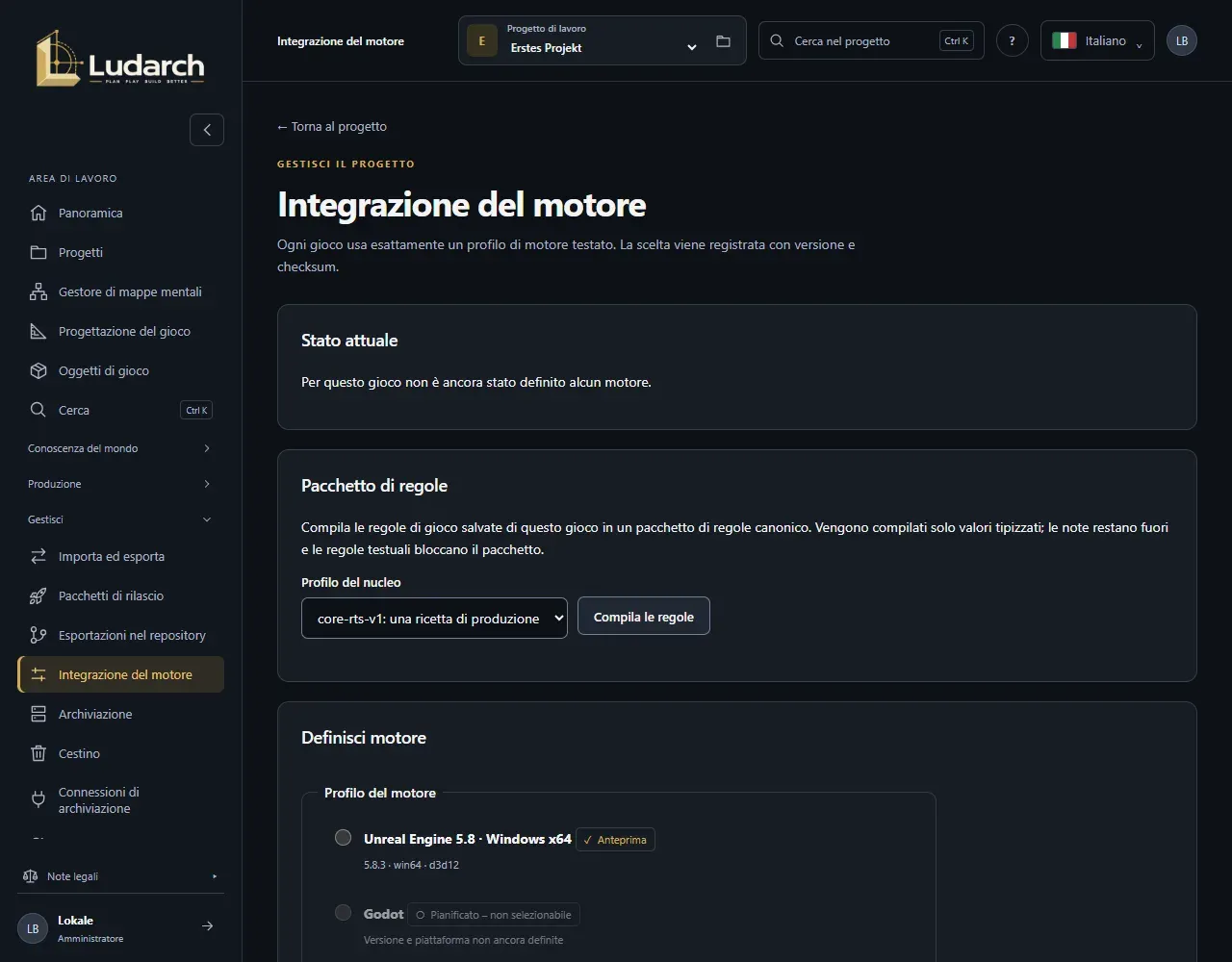The height and width of the screenshot is (962, 1232).
Task: Click the E project badge in the header
Action: 482,41
